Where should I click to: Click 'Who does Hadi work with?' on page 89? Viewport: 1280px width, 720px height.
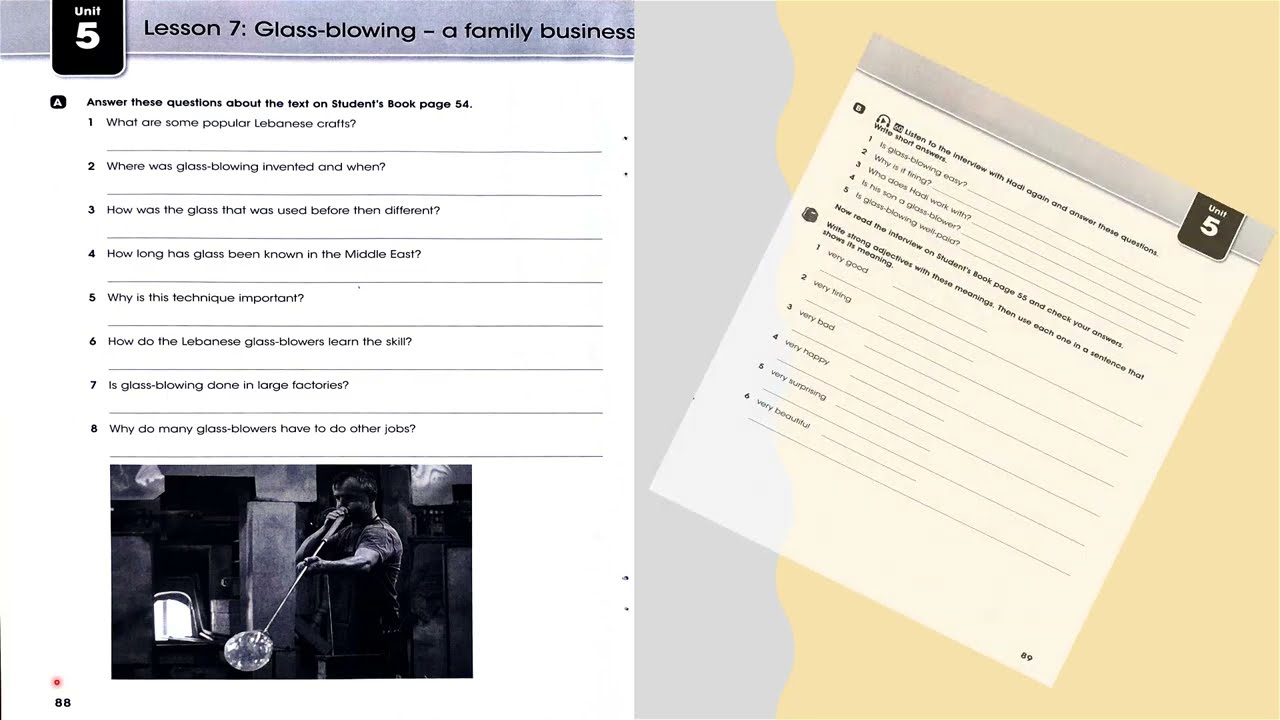tap(919, 193)
